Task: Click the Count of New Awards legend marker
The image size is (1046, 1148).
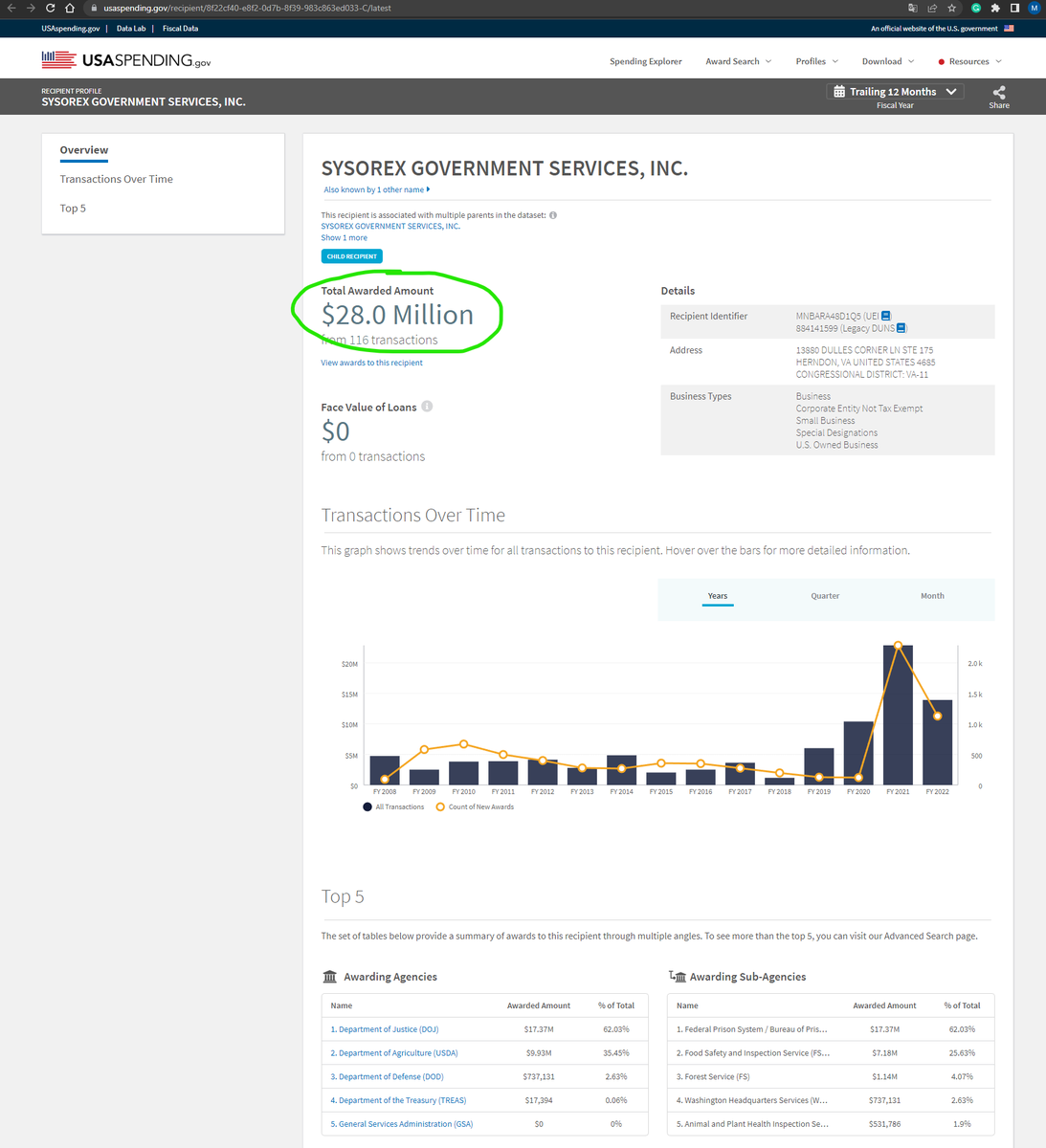Action: pyautogui.click(x=440, y=806)
